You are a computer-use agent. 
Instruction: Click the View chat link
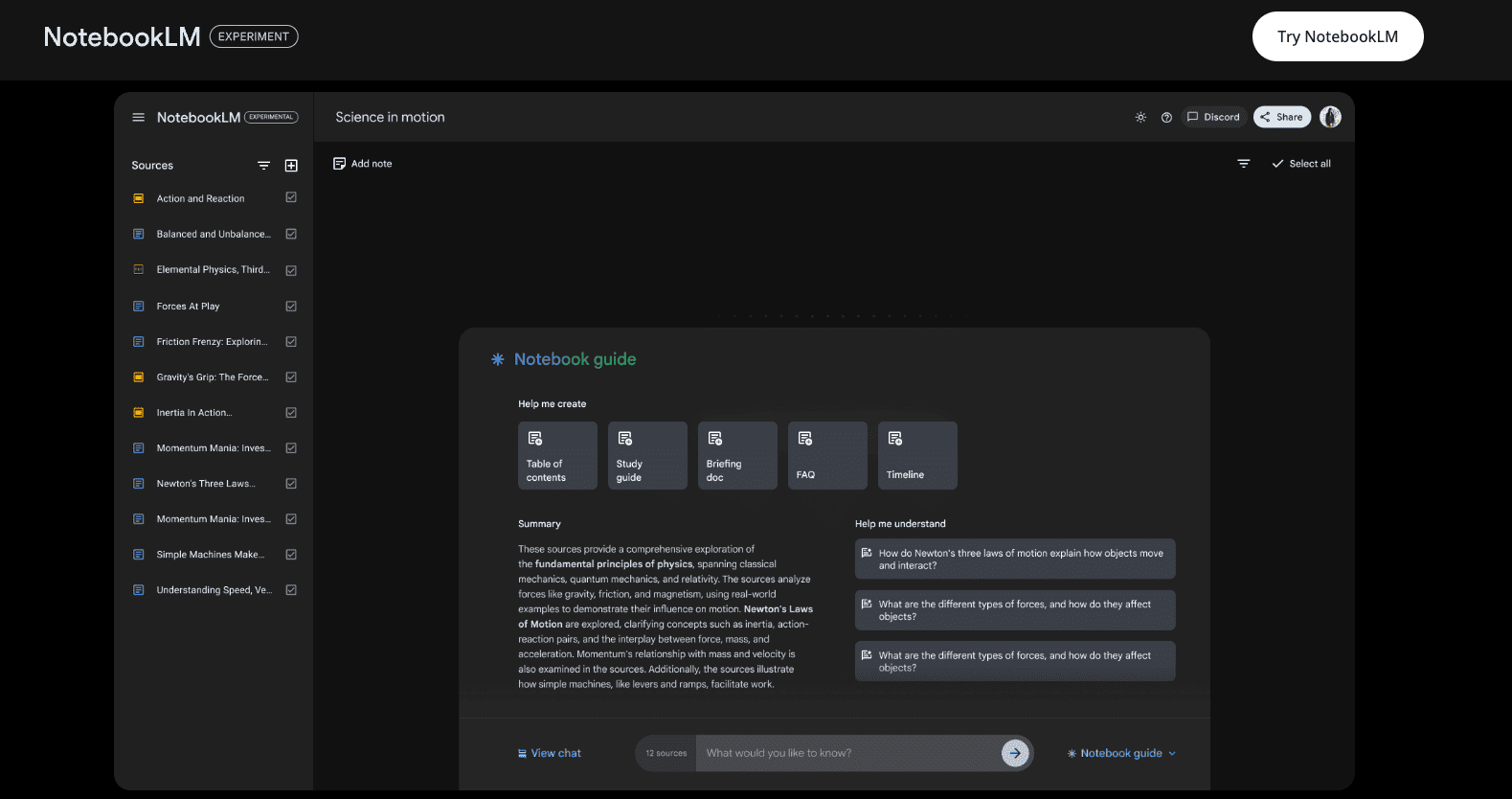[x=550, y=753]
